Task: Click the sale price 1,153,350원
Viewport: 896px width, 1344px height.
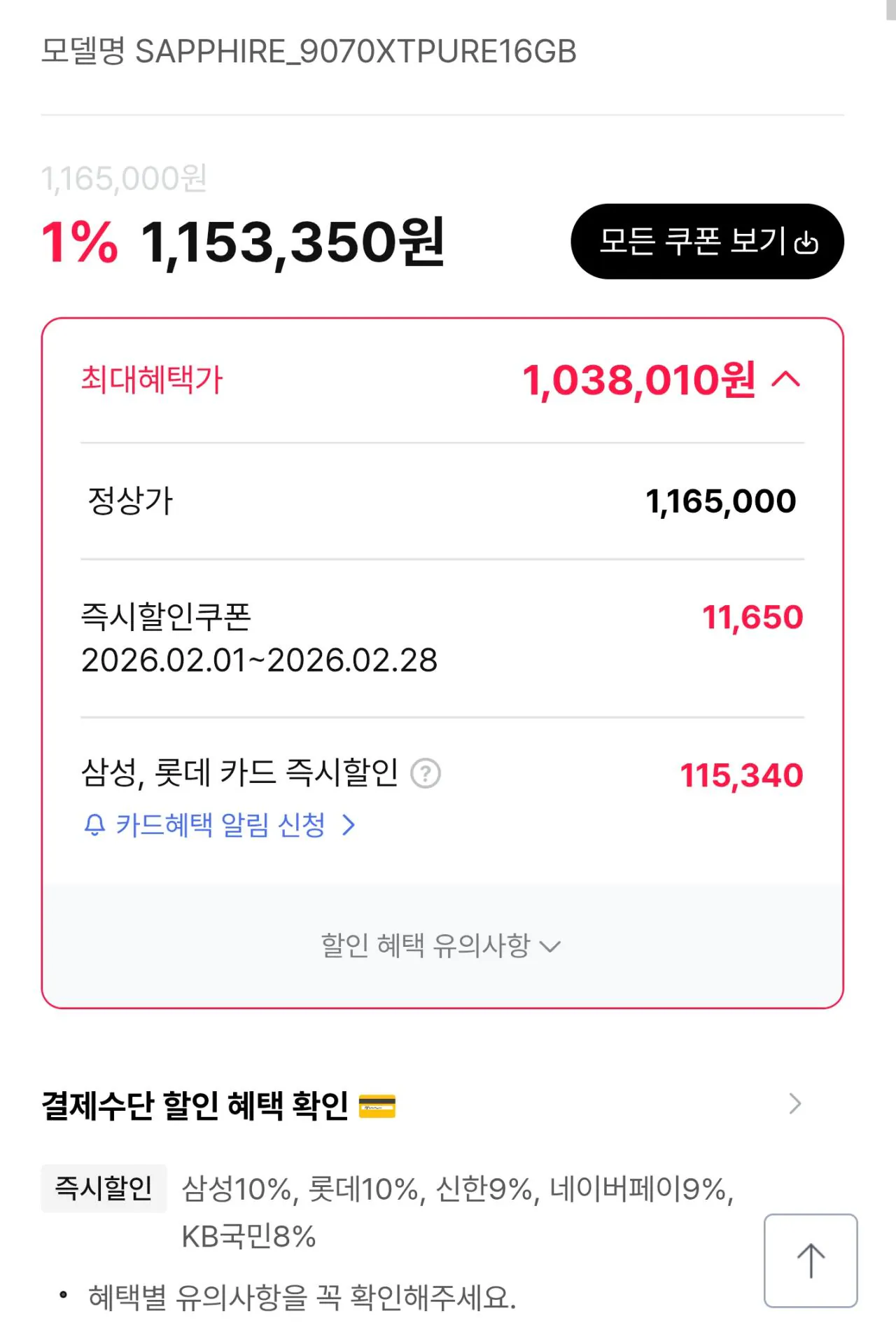Action: (x=293, y=242)
